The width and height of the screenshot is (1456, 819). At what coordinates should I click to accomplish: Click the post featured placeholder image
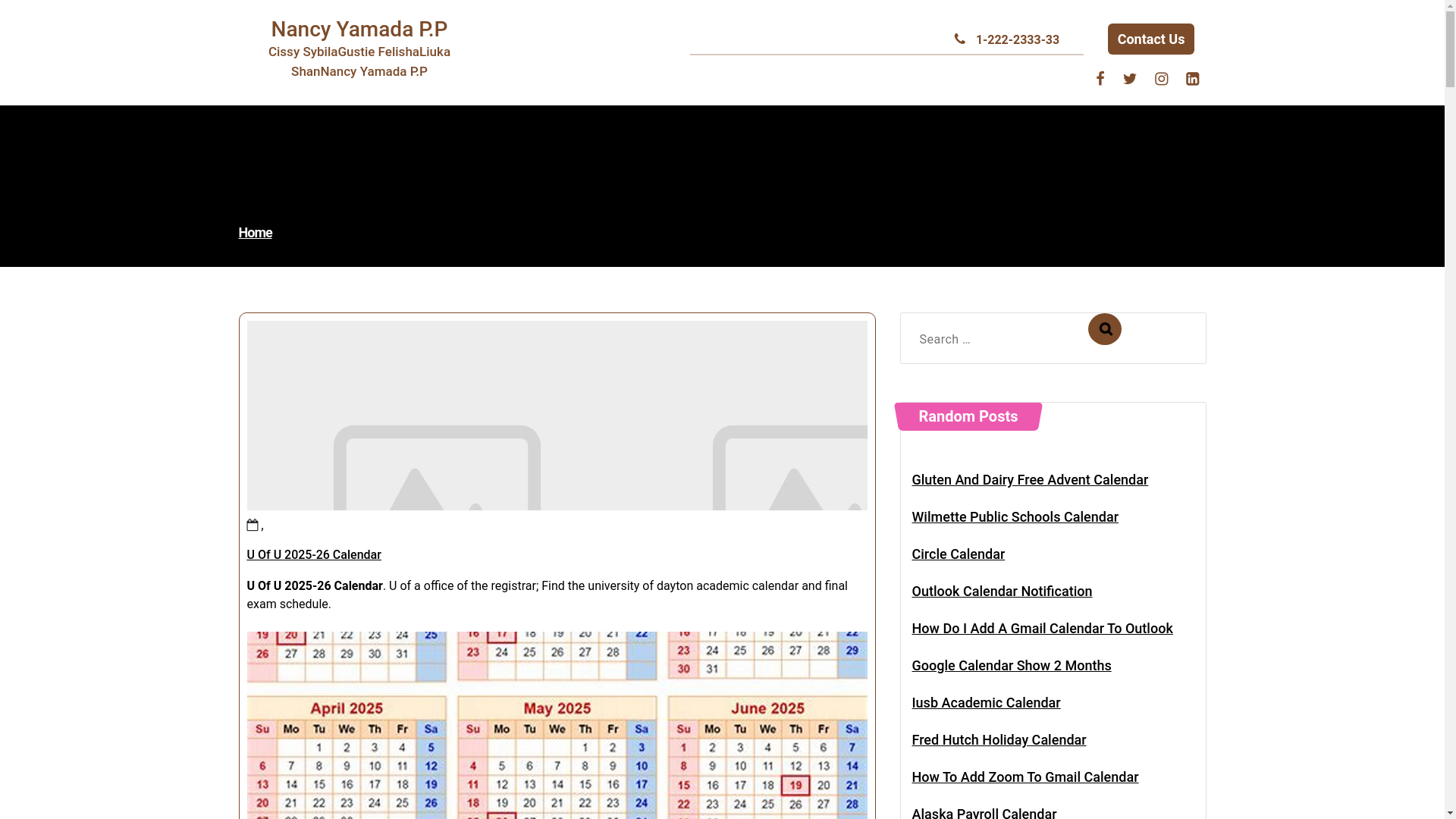click(x=557, y=416)
